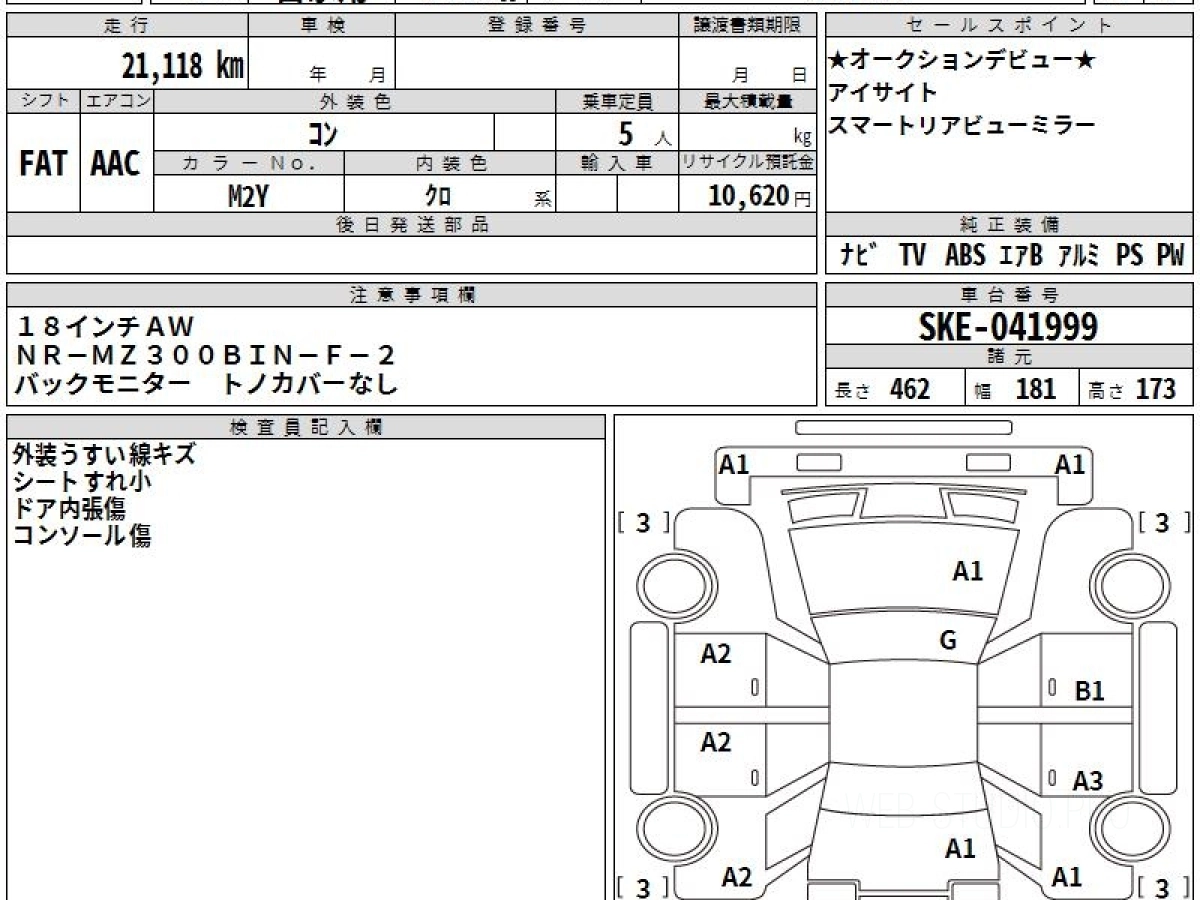This screenshot has width=1200, height=900.
Task: Select chassis number SKE-041999
Action: pos(1008,326)
